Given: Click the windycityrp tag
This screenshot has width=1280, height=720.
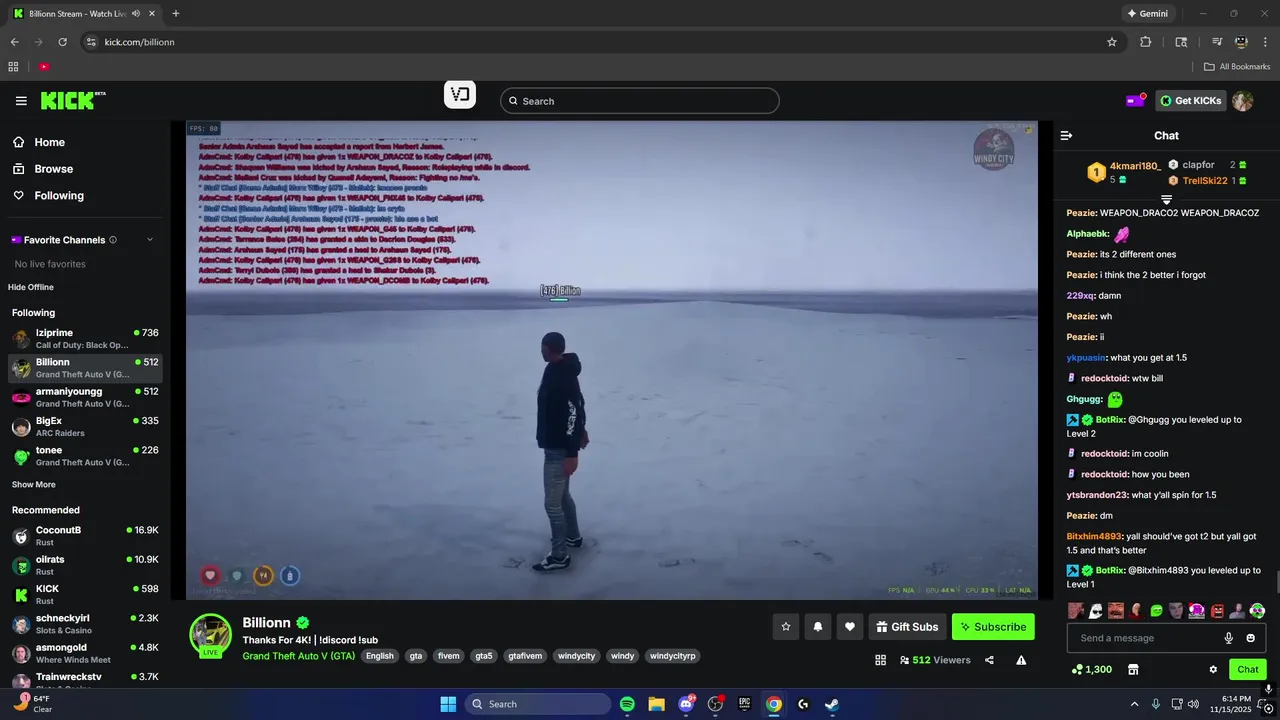Looking at the screenshot, I should pyautogui.click(x=673, y=656).
